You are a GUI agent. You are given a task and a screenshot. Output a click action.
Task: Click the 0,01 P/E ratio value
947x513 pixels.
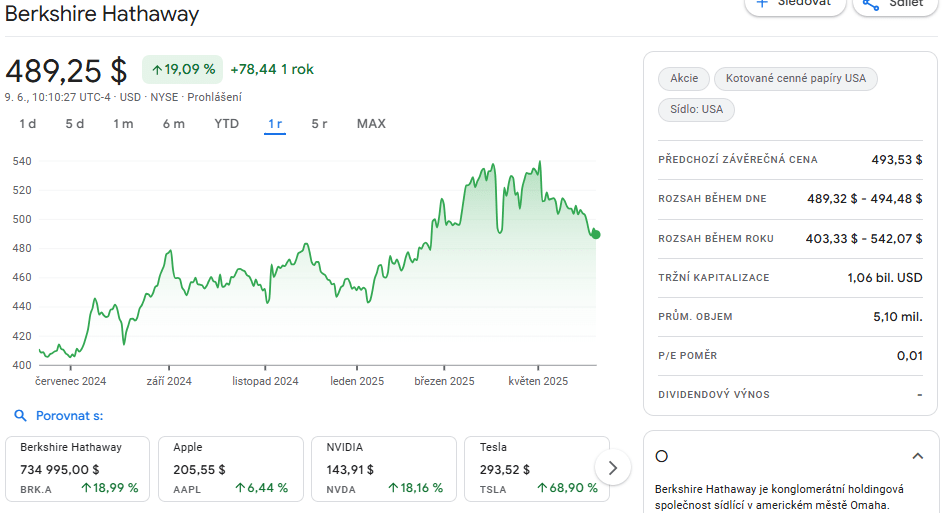[910, 356]
